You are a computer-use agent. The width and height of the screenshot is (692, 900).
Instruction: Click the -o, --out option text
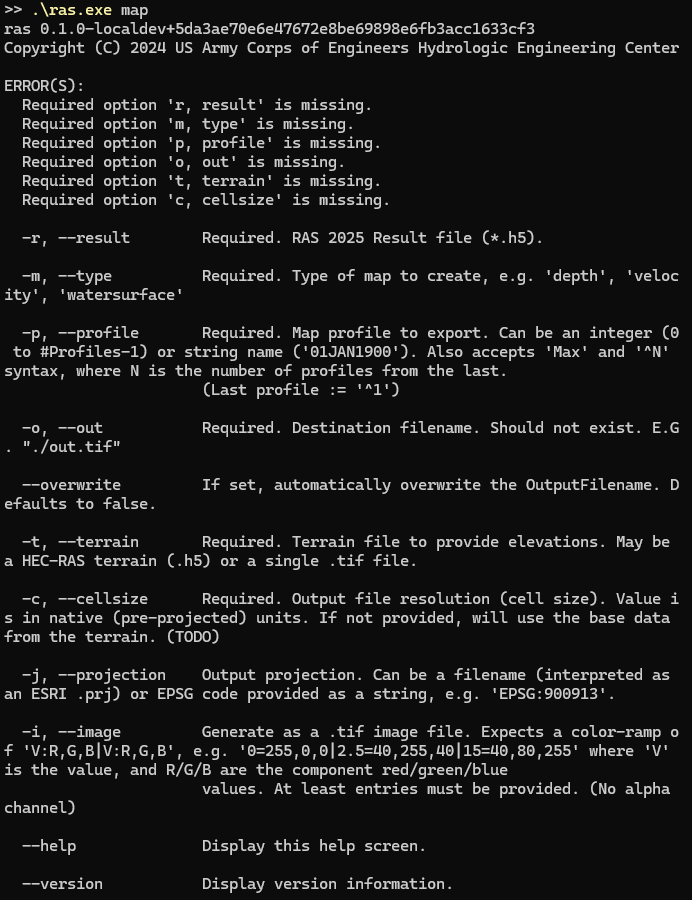[x=62, y=428]
